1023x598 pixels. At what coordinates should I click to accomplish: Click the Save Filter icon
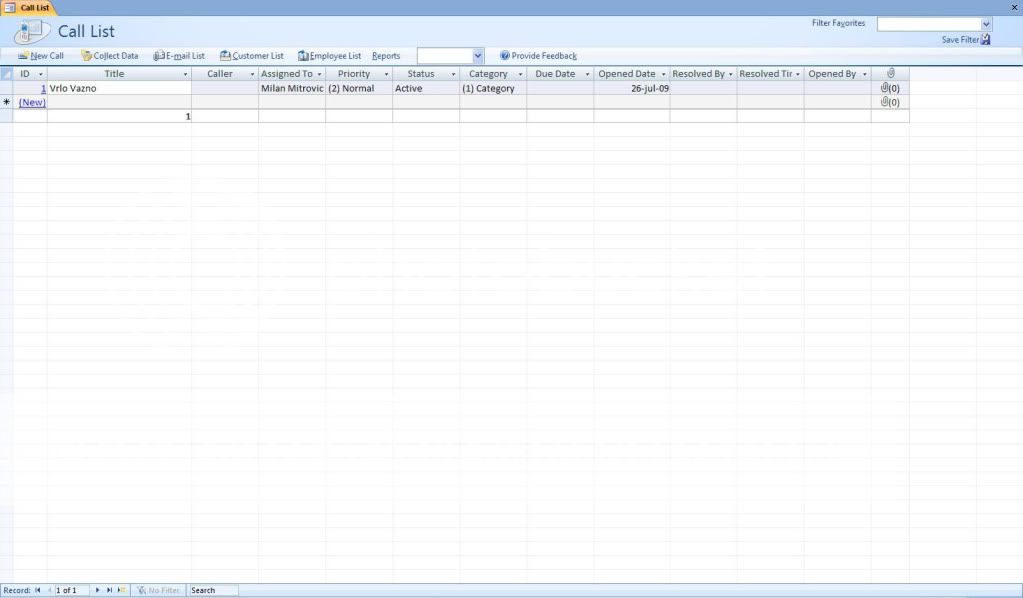pyautogui.click(x=985, y=38)
